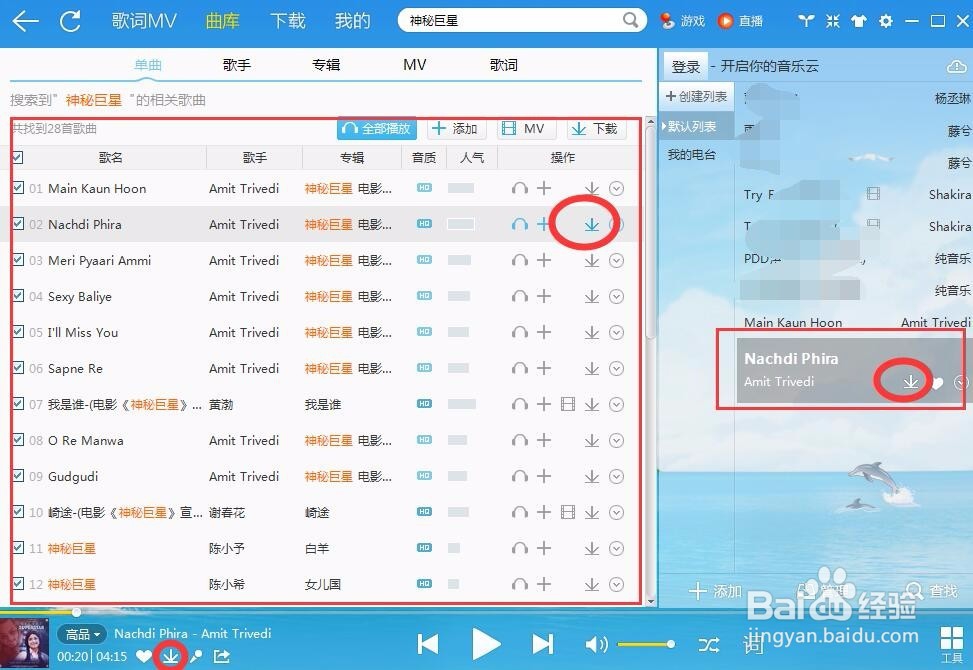
Task: Uncheck 03 Meri Pyaari Ammi
Action: [x=18, y=259]
